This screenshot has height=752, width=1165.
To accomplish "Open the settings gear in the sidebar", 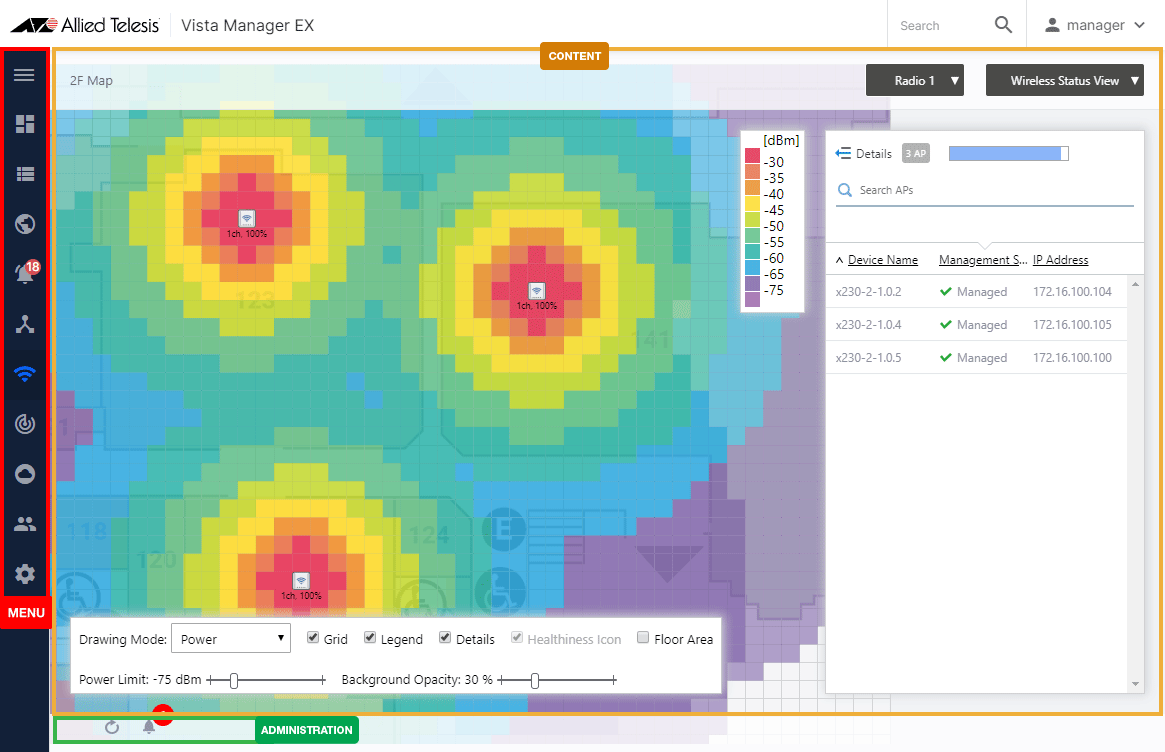I will pos(25,574).
